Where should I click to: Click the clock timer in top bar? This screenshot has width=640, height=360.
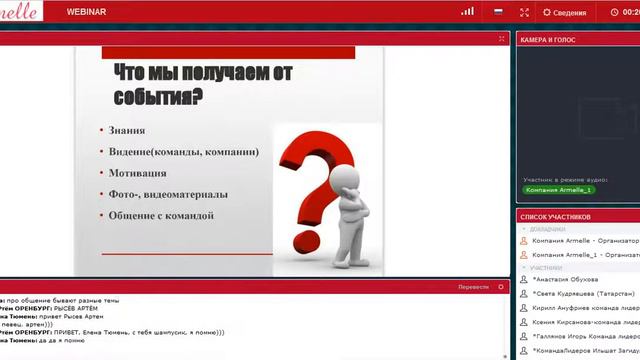tap(625, 12)
